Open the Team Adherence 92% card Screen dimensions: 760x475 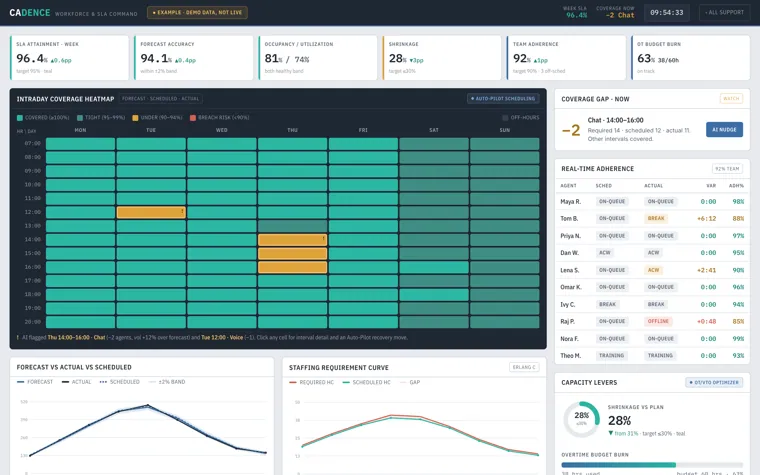point(566,57)
